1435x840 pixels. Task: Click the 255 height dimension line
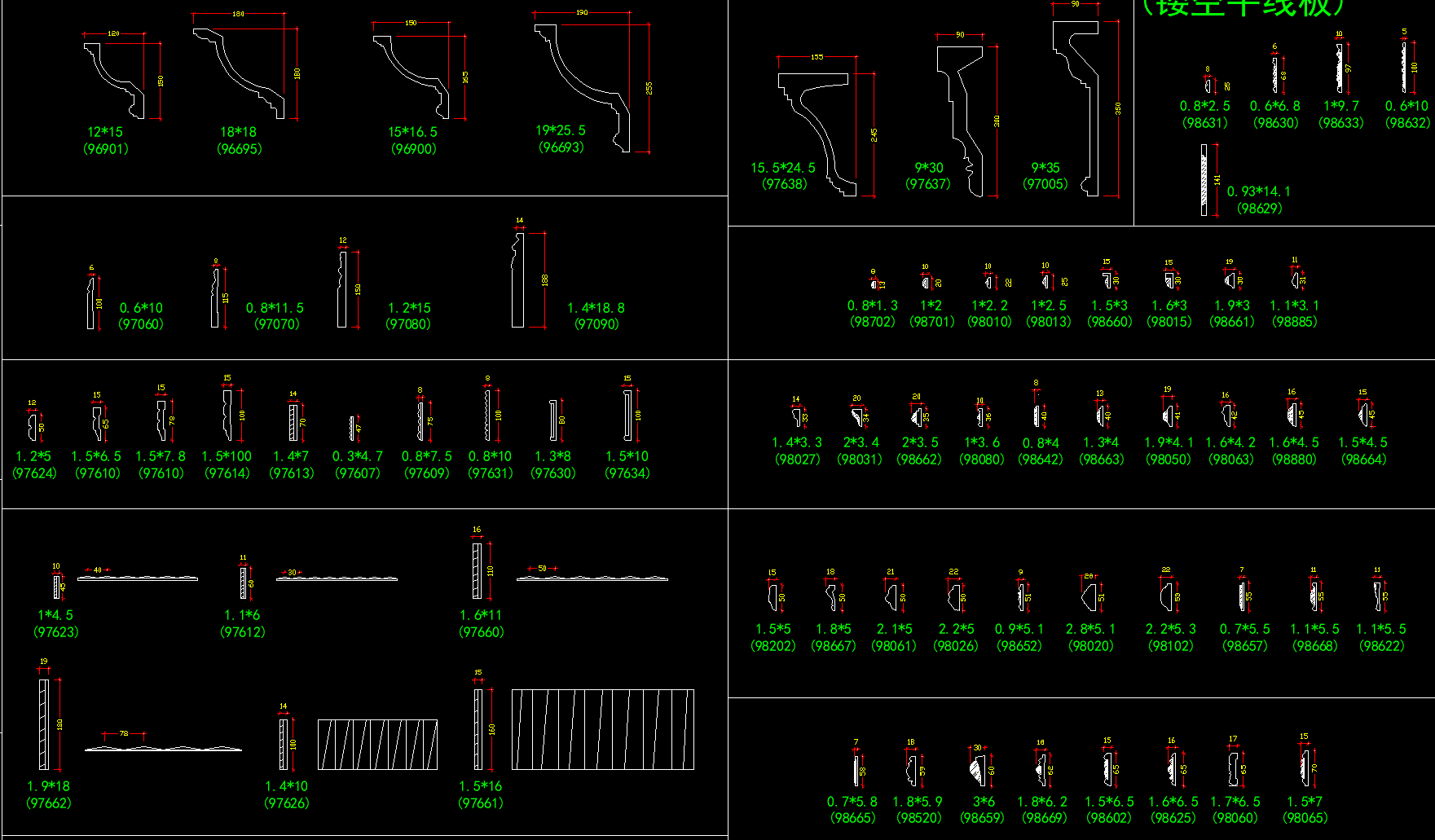pos(649,87)
